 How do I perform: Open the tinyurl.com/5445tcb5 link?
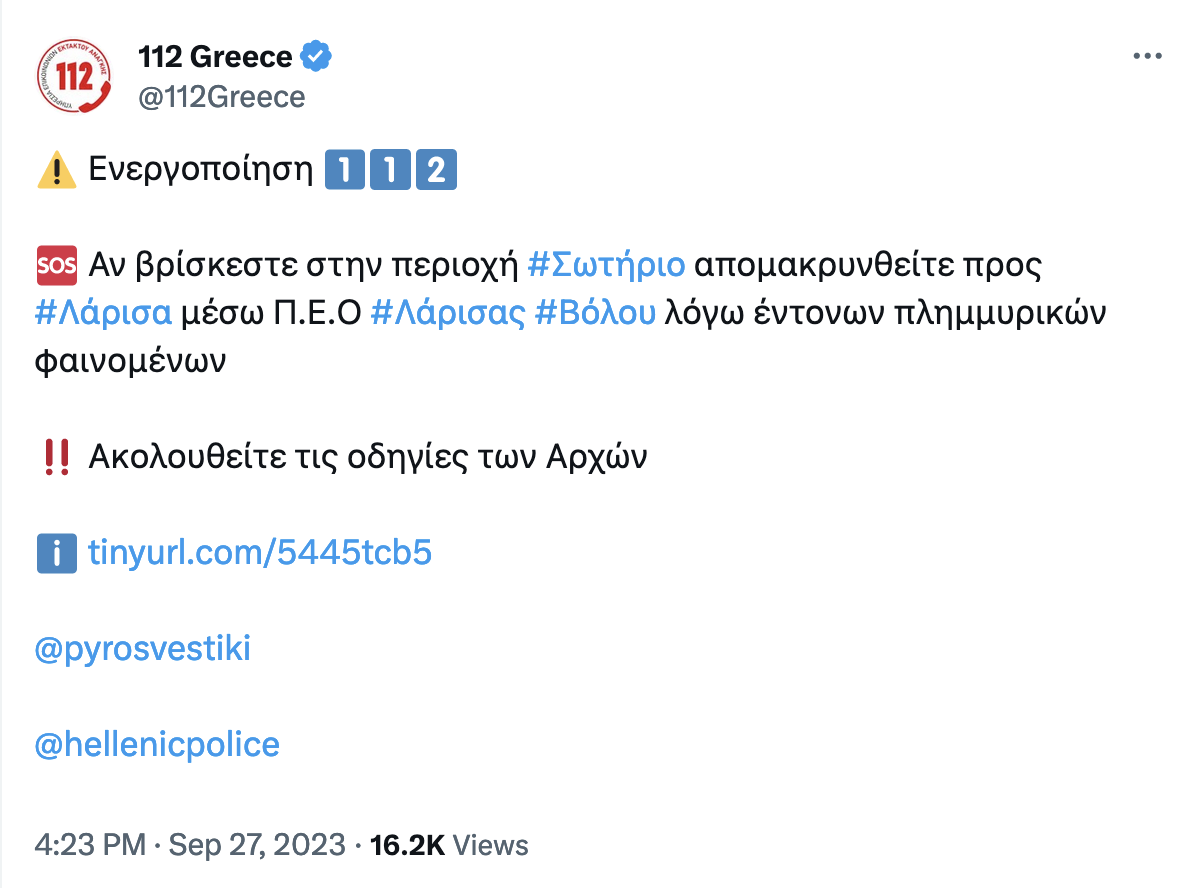click(x=260, y=553)
